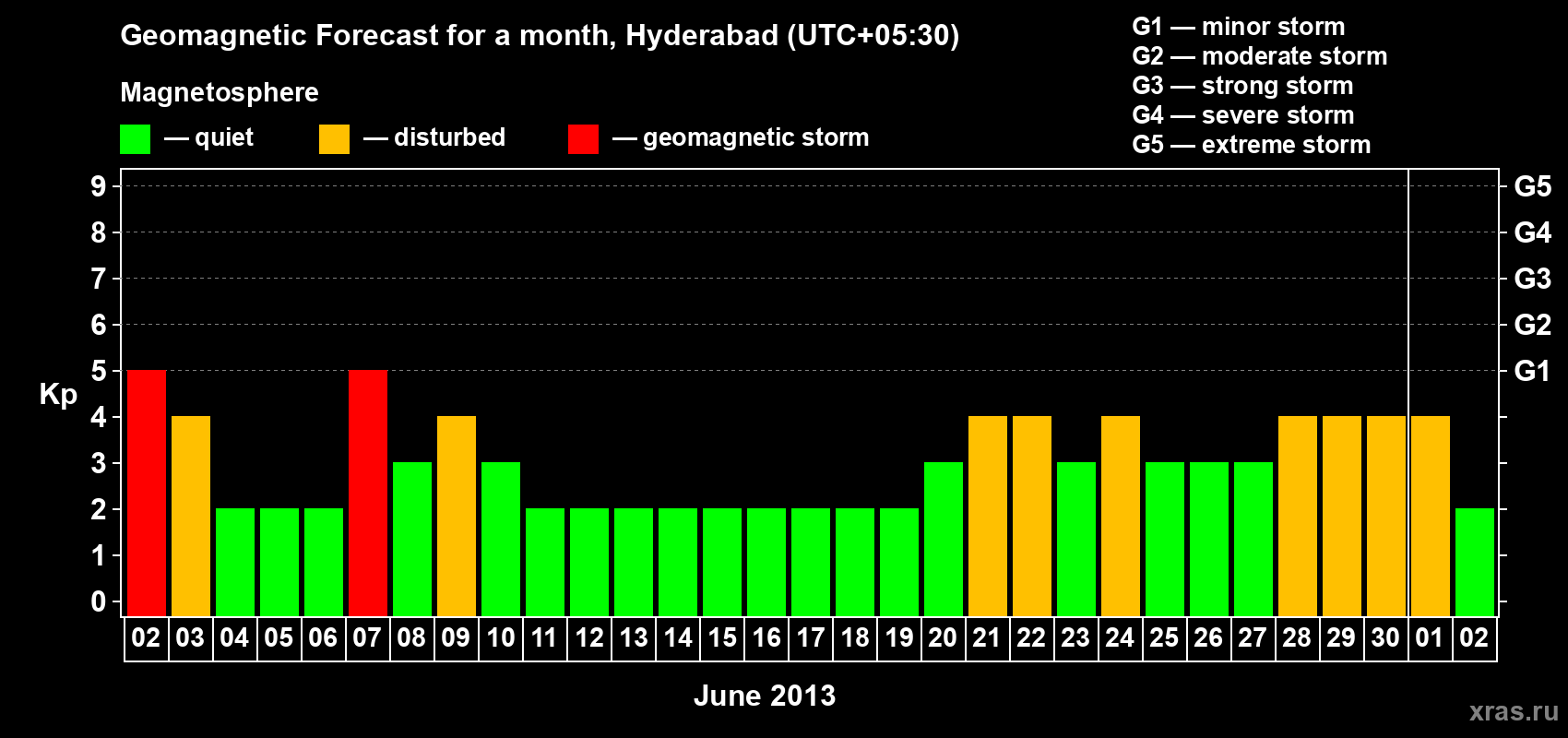Screen dimensions: 1568x738
Task: Click the G4 severe storm legend line
Action: [1243, 115]
